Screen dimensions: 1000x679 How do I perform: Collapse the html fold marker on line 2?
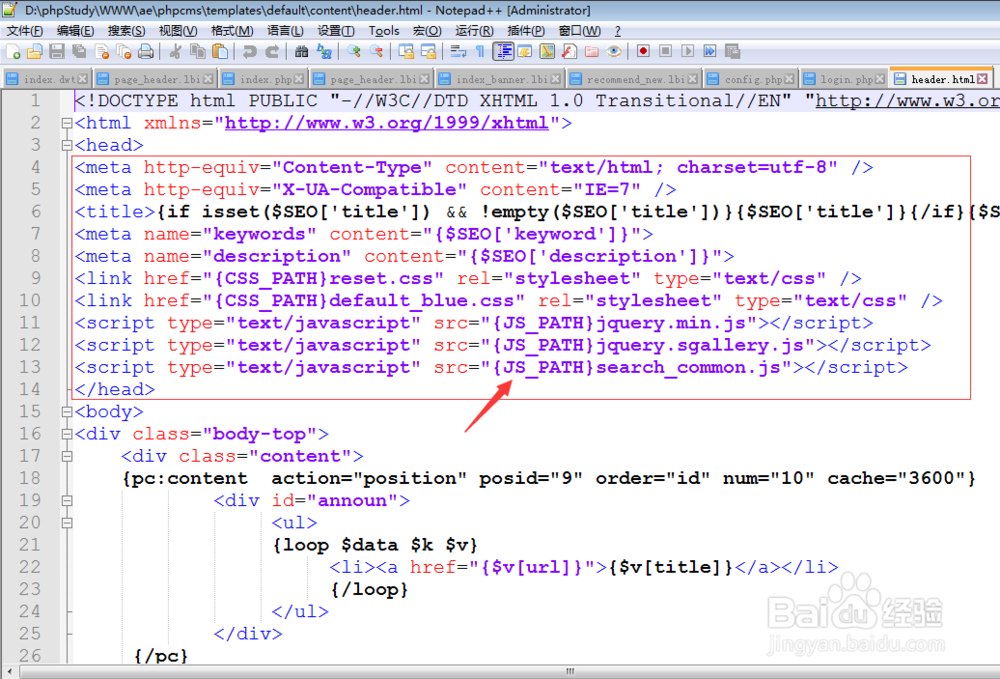pos(66,123)
